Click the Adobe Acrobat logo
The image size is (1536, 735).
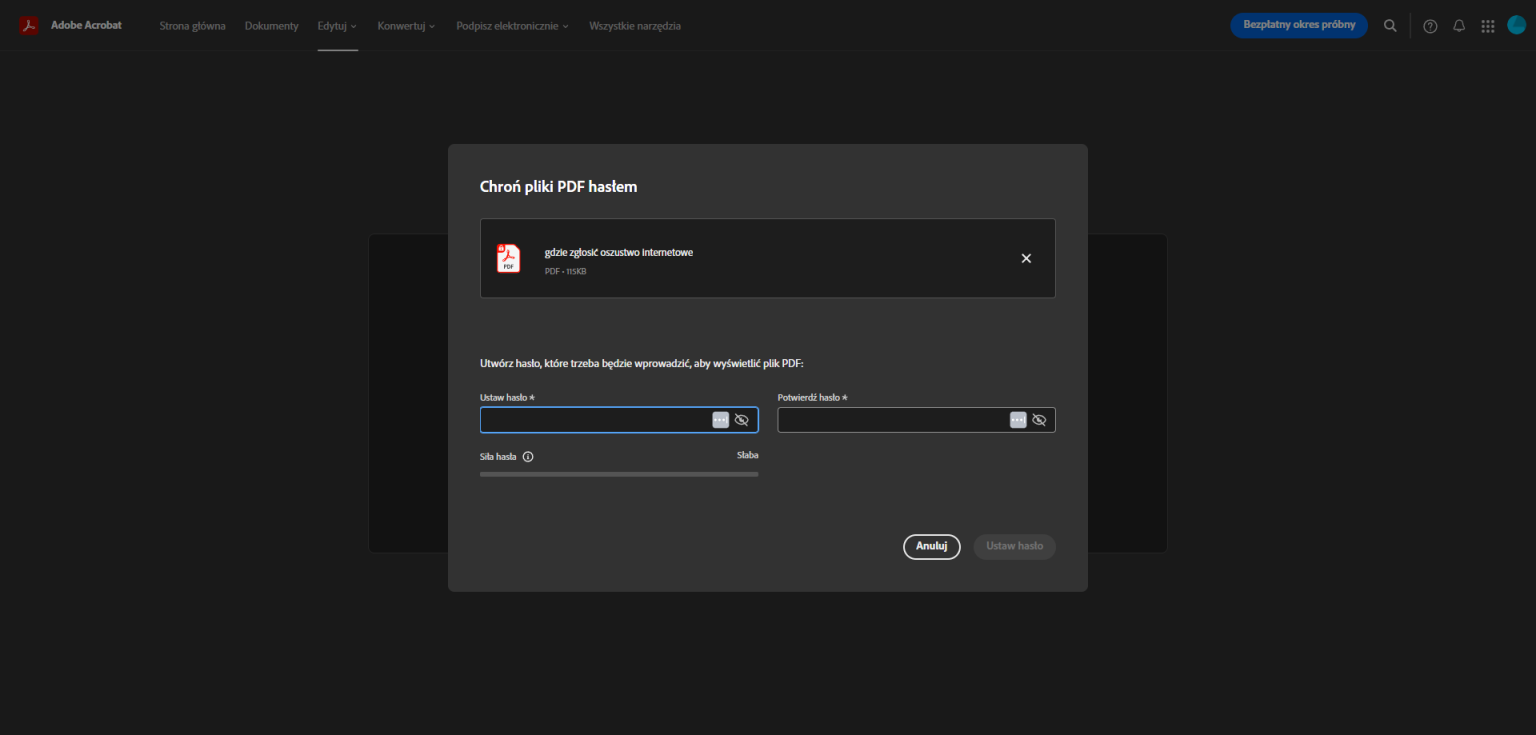pos(70,25)
